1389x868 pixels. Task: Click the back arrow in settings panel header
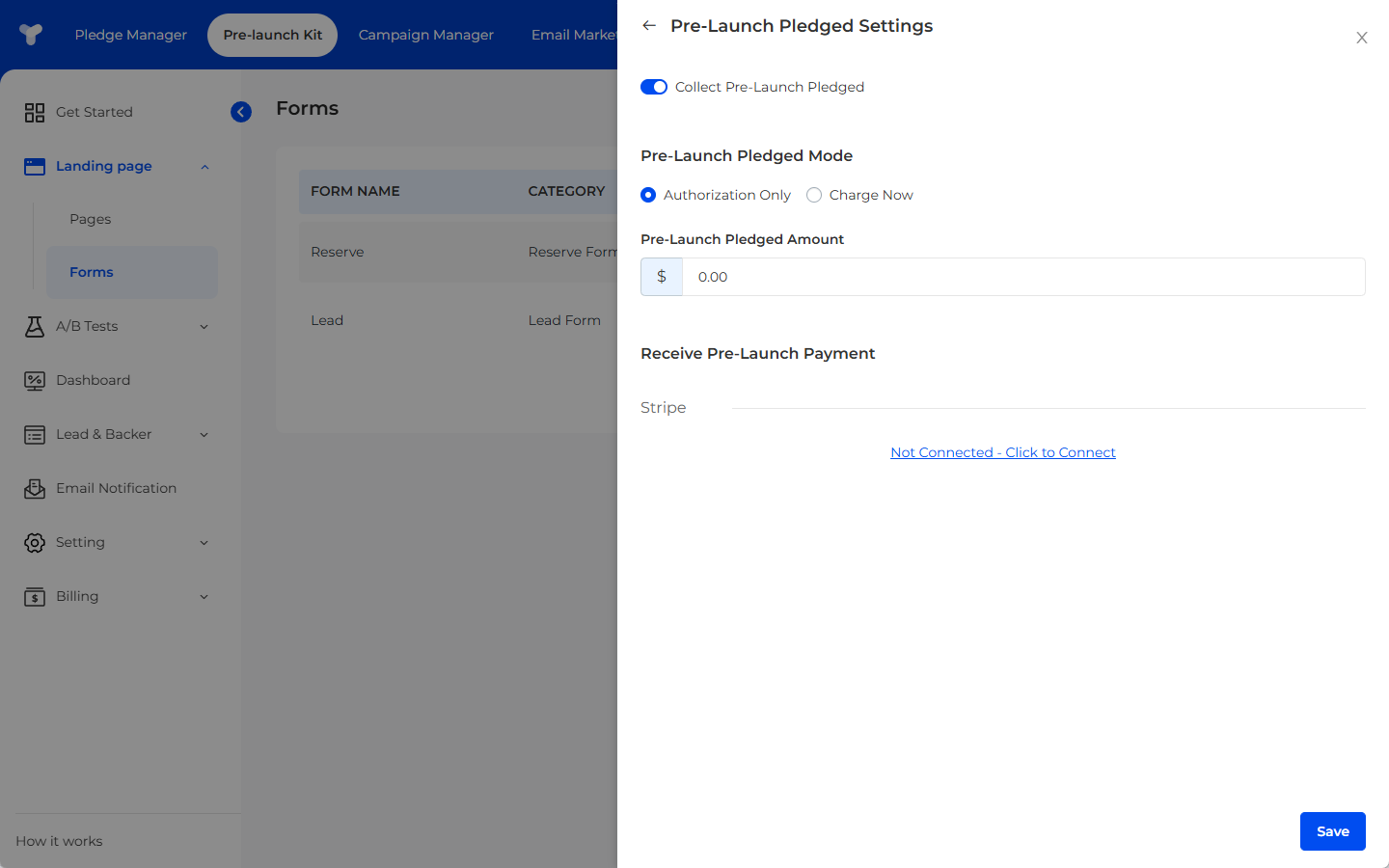(649, 26)
